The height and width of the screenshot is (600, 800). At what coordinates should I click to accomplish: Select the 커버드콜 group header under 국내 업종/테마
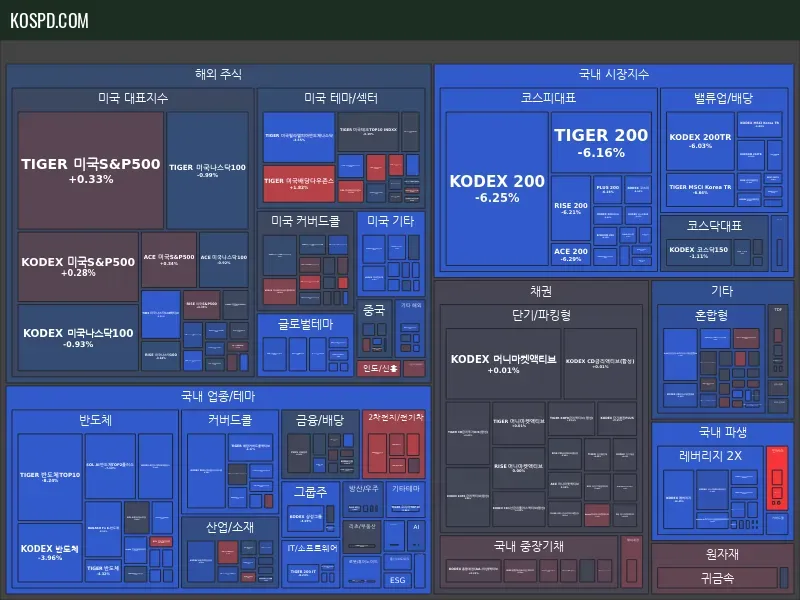click(x=230, y=420)
